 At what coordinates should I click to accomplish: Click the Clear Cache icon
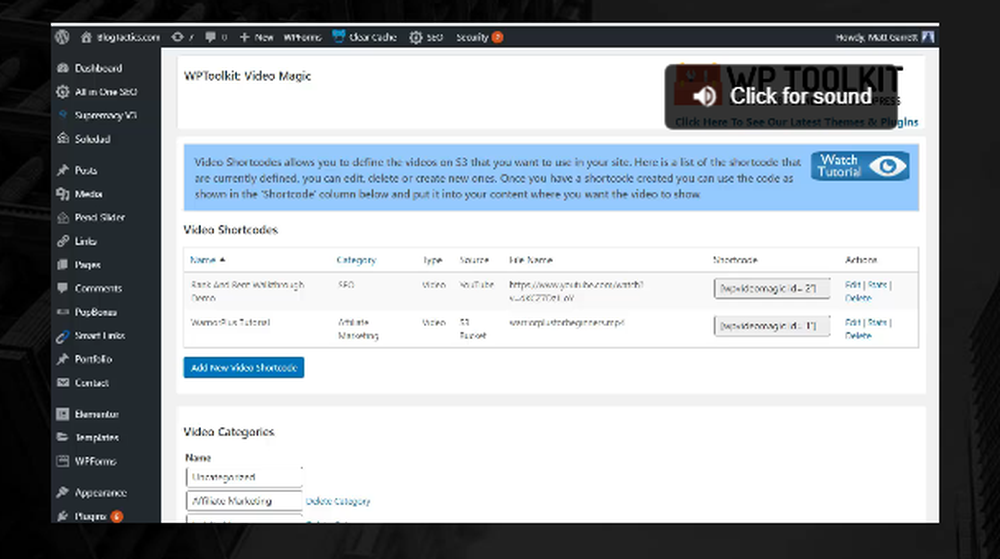(339, 37)
